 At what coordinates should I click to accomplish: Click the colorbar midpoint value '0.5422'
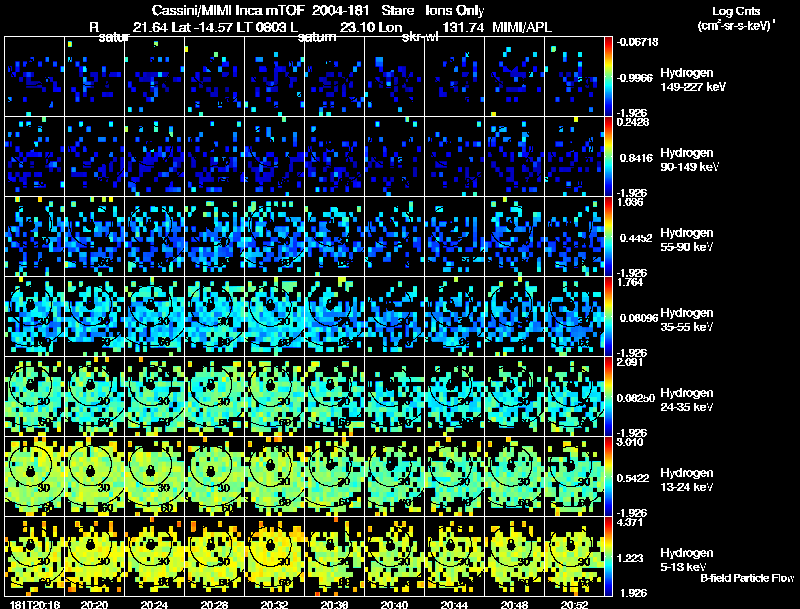pos(633,478)
